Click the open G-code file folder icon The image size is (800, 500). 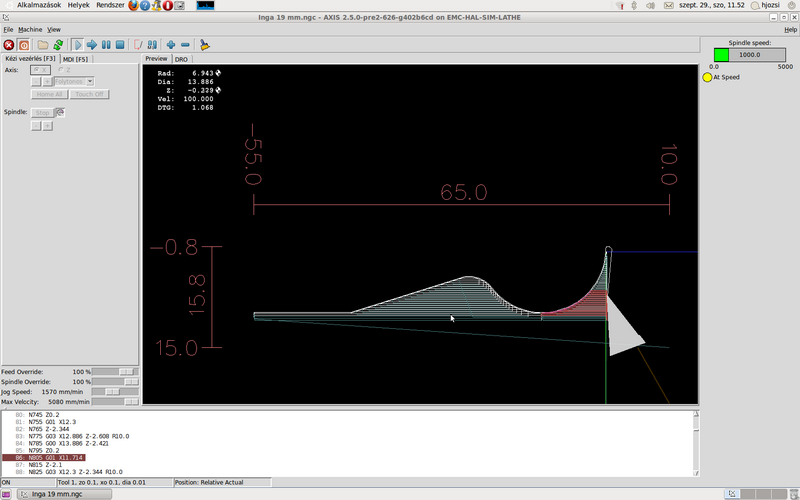click(x=43, y=45)
